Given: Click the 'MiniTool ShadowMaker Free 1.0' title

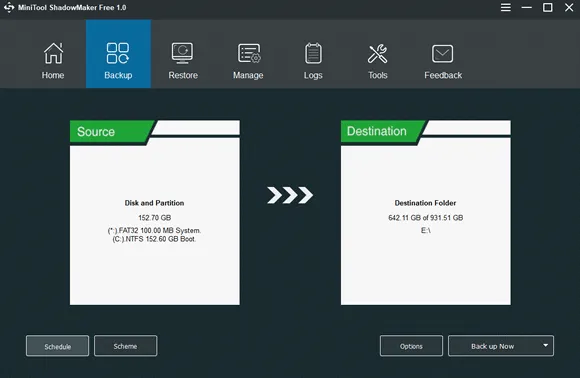Looking at the screenshot, I should pos(72,7).
